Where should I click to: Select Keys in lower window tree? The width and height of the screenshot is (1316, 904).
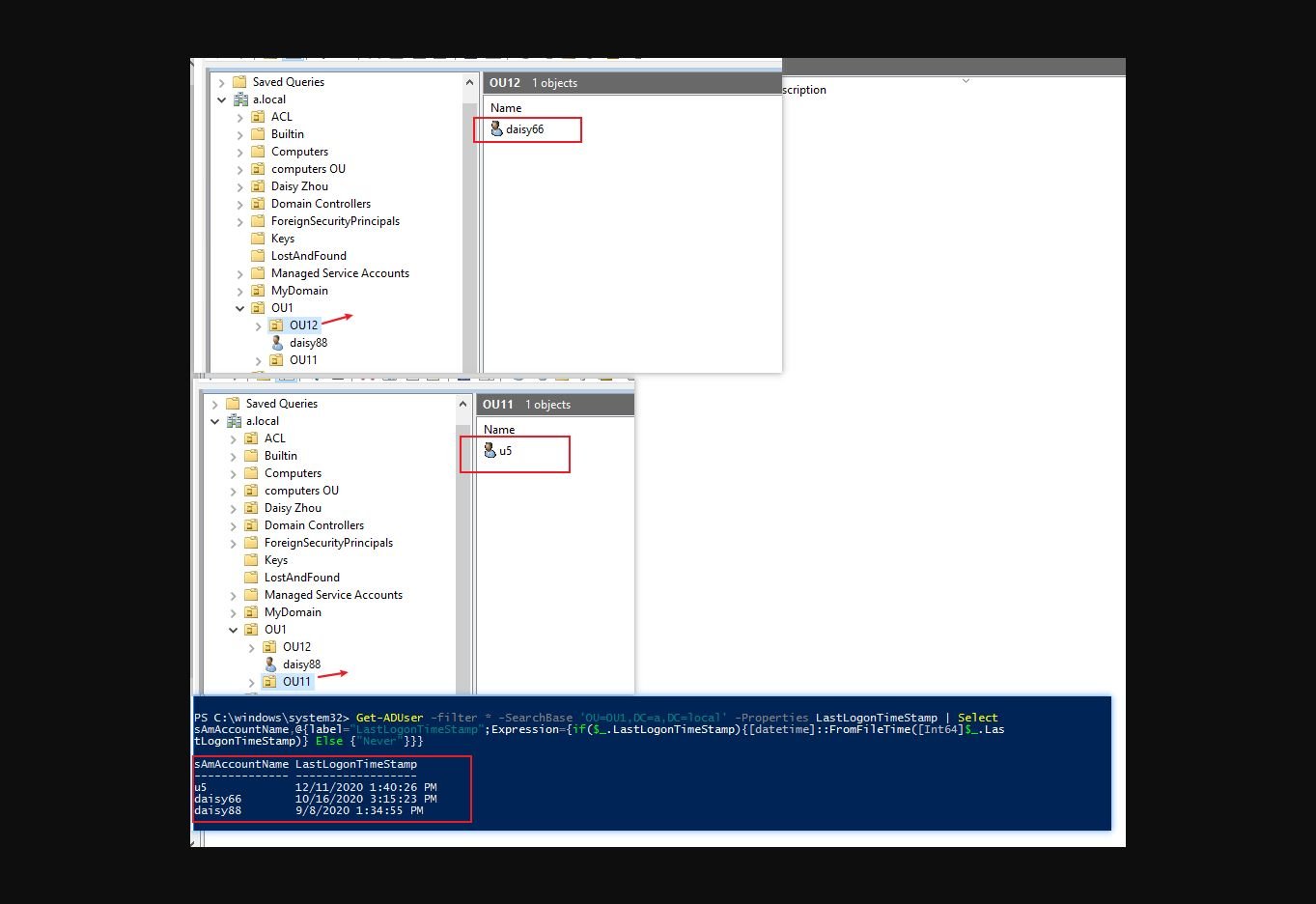click(276, 560)
